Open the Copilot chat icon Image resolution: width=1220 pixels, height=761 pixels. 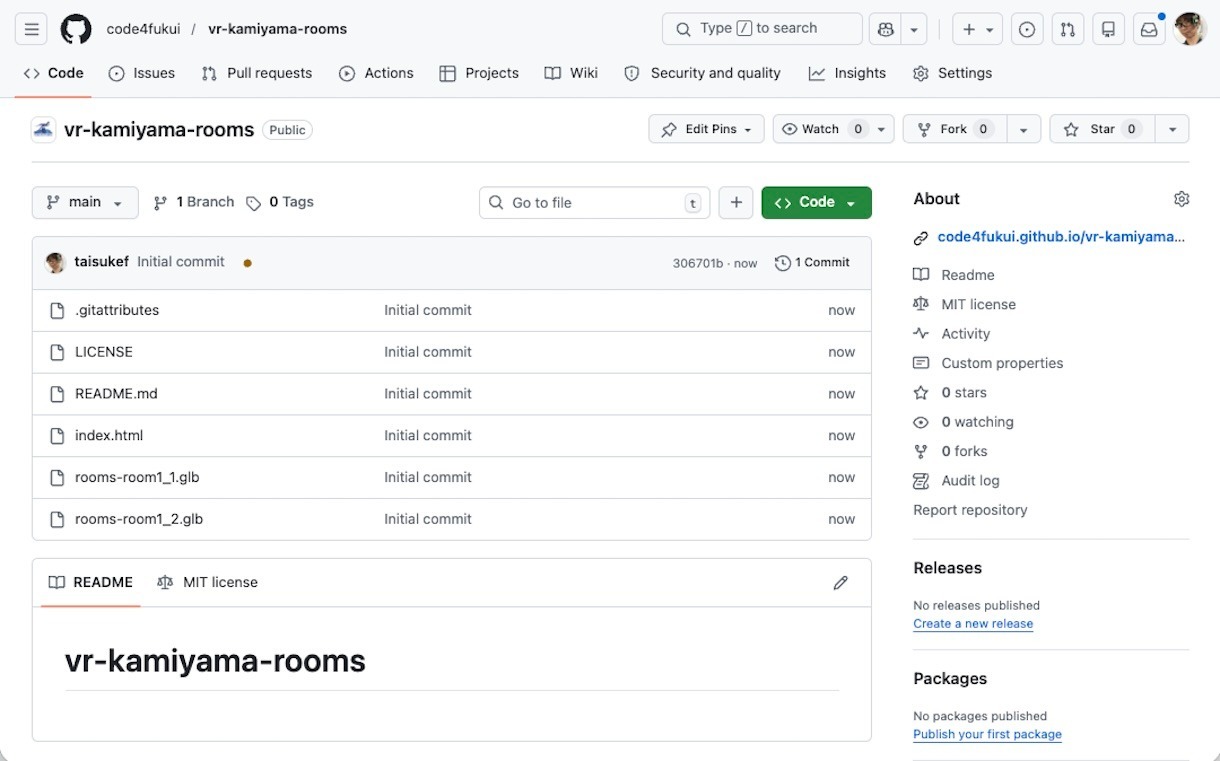pos(885,29)
